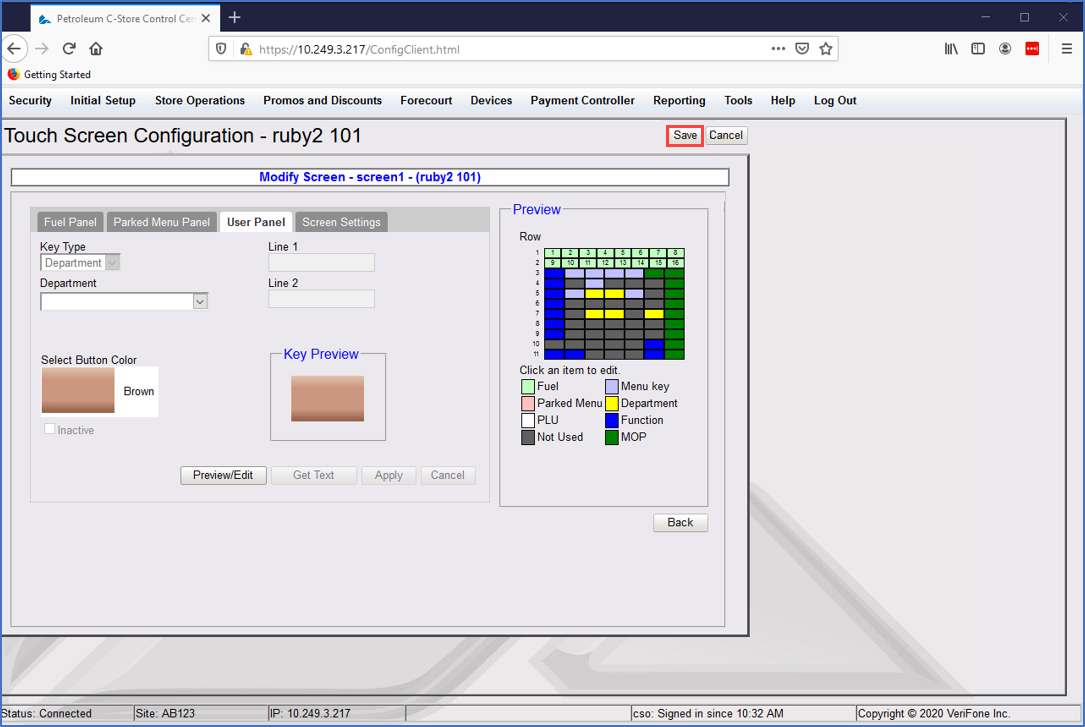Select fuel key 12 in preview grid
Image resolution: width=1085 pixels, height=727 pixels.
(x=605, y=264)
